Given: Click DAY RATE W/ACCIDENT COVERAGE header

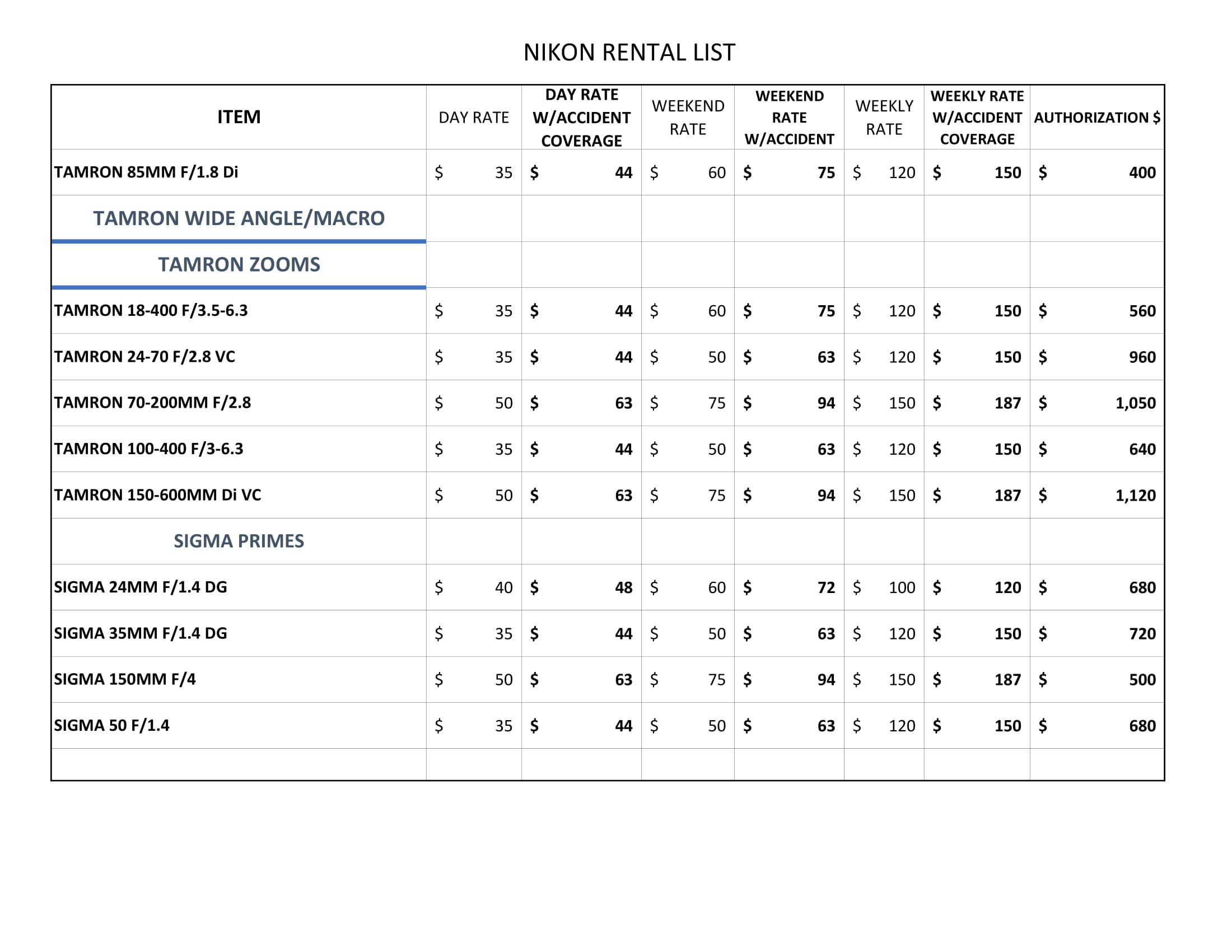Looking at the screenshot, I should coord(581,117).
